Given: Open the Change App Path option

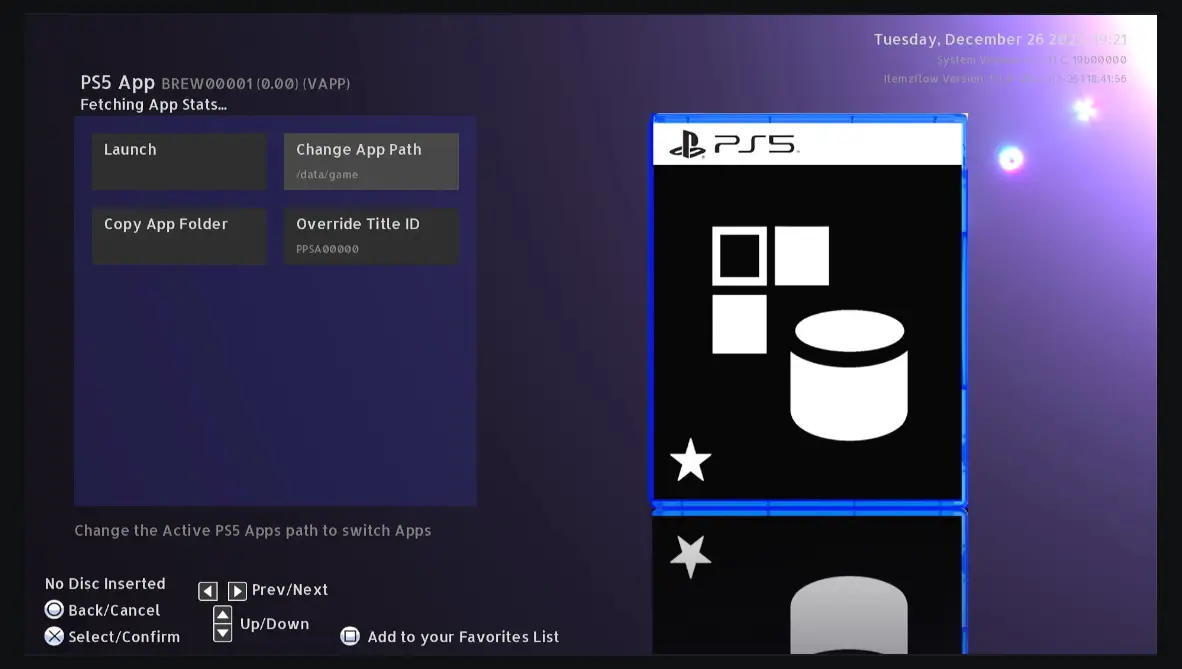Looking at the screenshot, I should click(371, 161).
